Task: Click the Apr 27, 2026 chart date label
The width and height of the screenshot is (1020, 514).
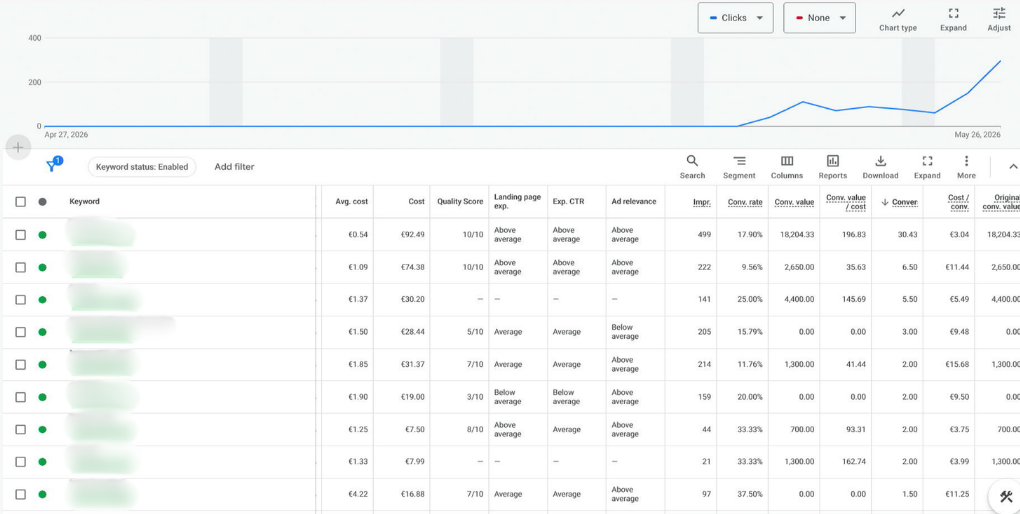Action: (x=66, y=135)
